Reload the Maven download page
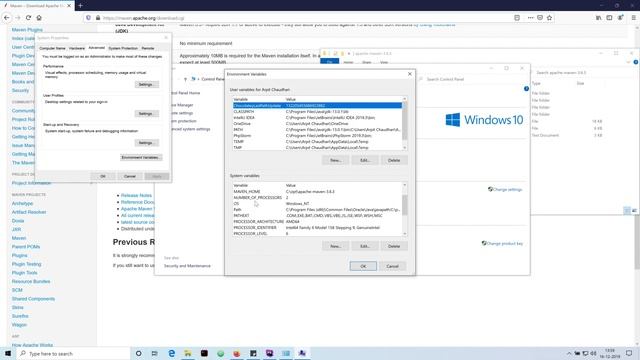This screenshot has height=360, width=640. tap(28, 18)
